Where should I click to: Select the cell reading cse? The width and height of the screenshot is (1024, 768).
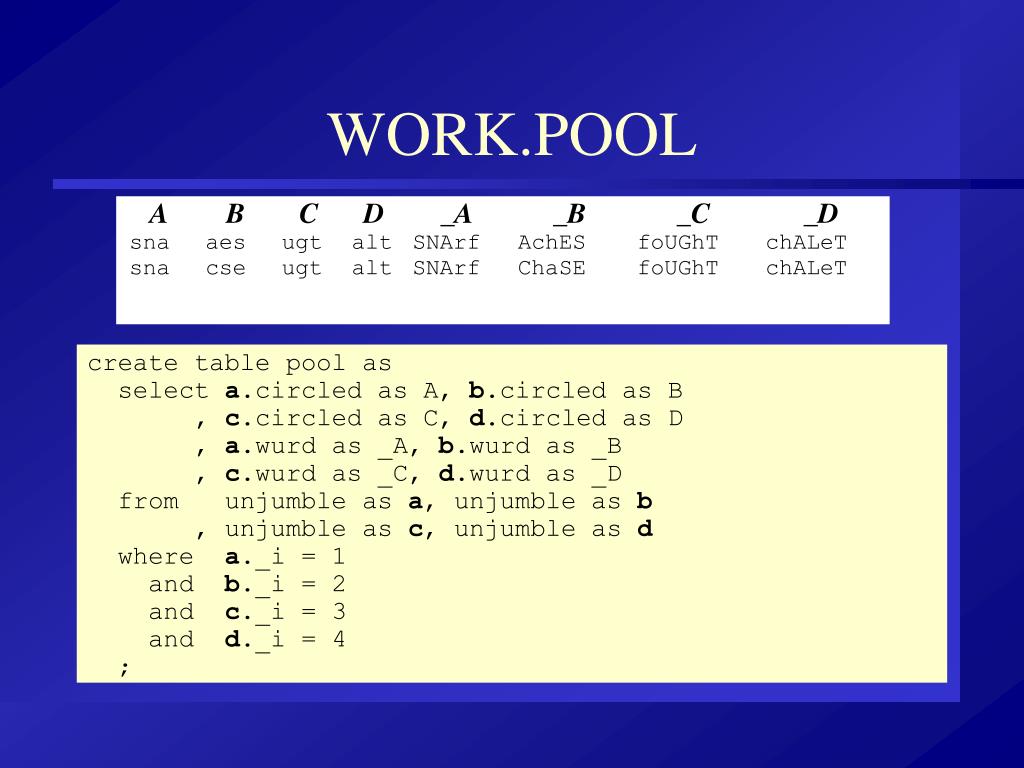click(225, 268)
